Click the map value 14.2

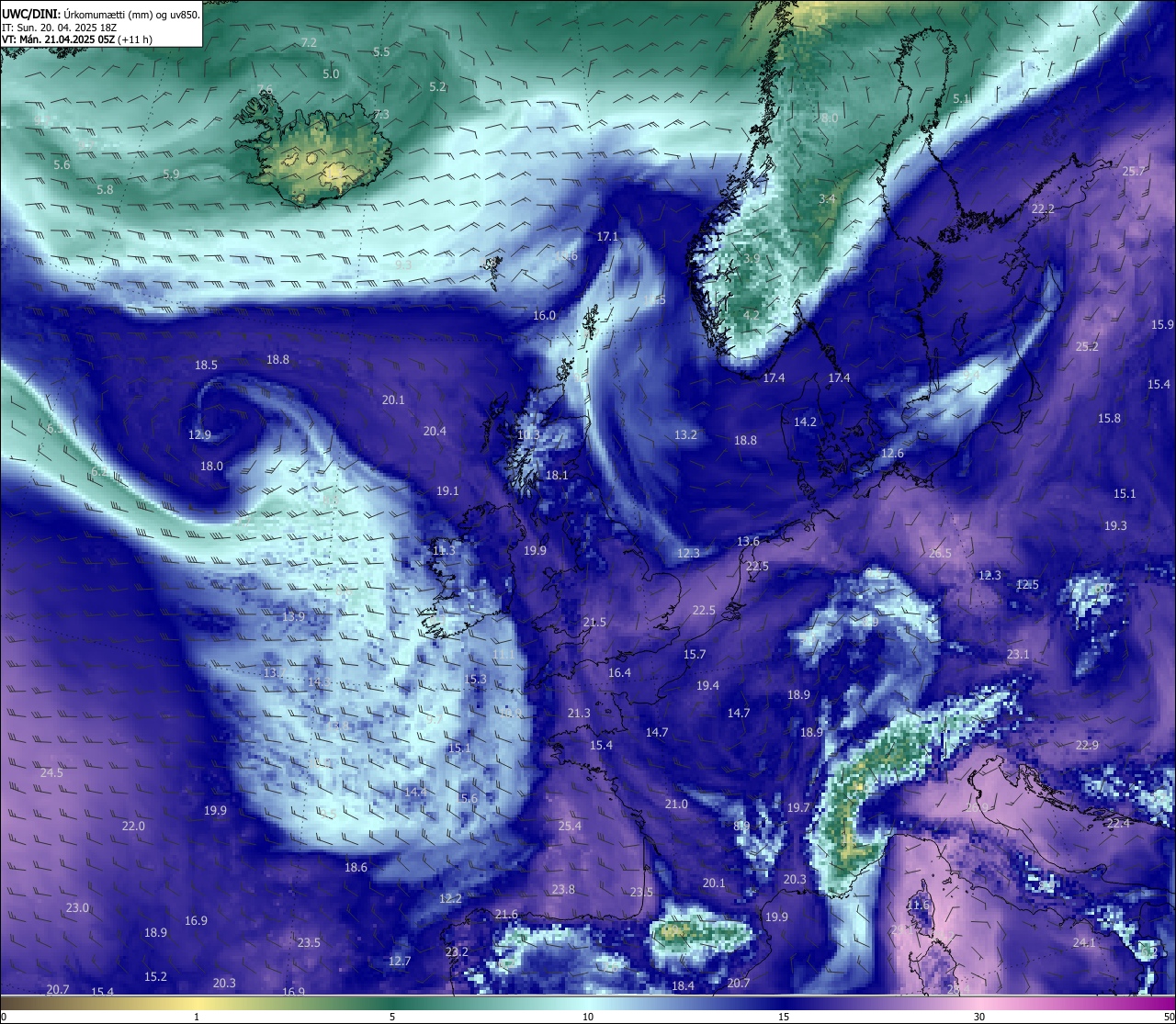pyautogui.click(x=805, y=422)
